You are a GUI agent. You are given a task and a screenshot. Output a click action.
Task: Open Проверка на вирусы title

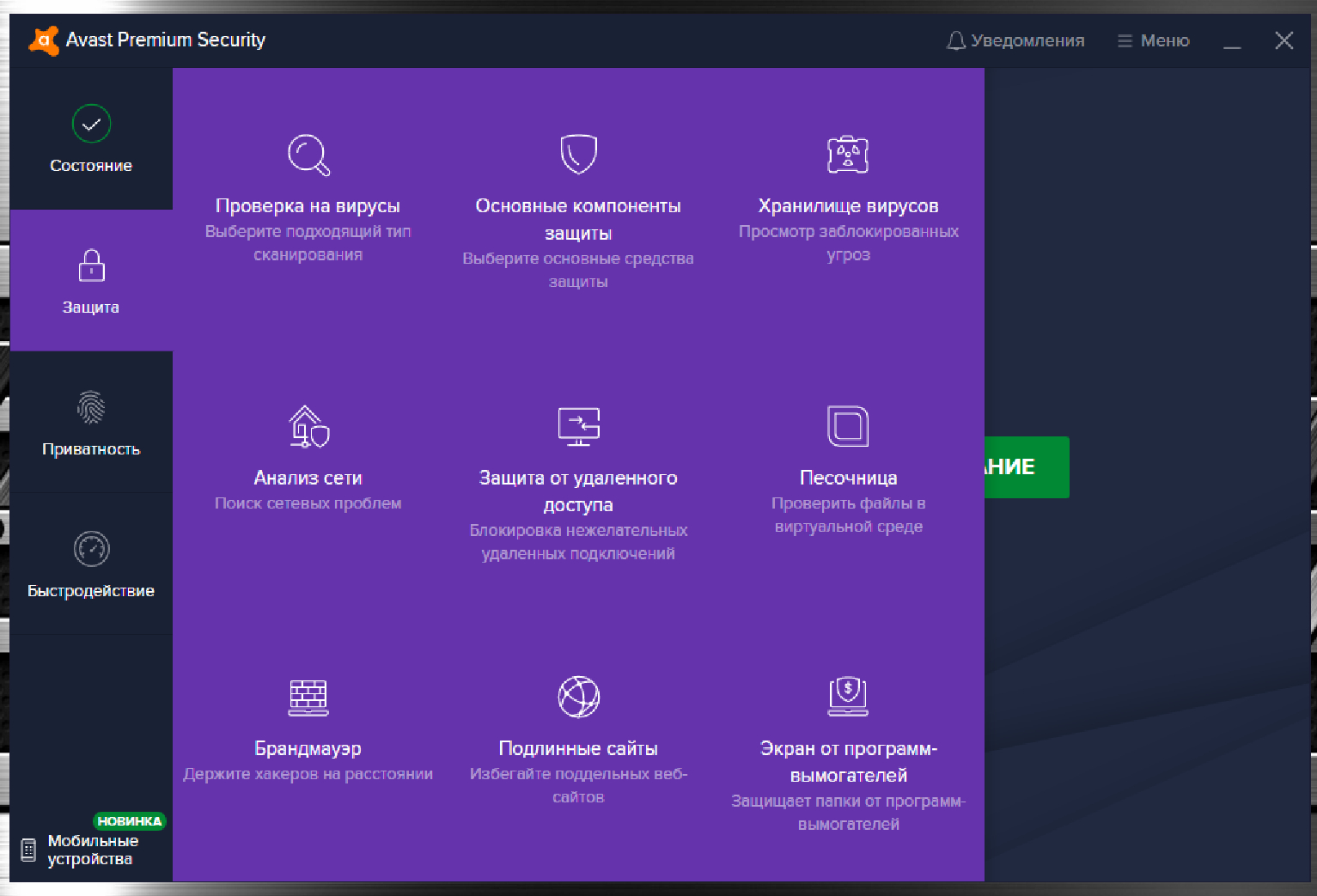pos(308,206)
